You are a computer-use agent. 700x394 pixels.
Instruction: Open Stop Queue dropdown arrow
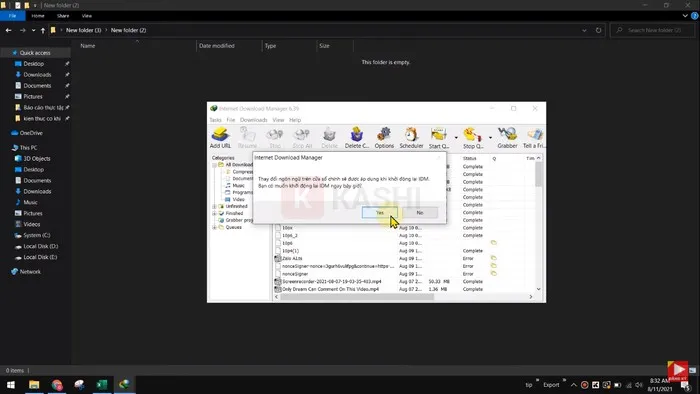(490, 137)
